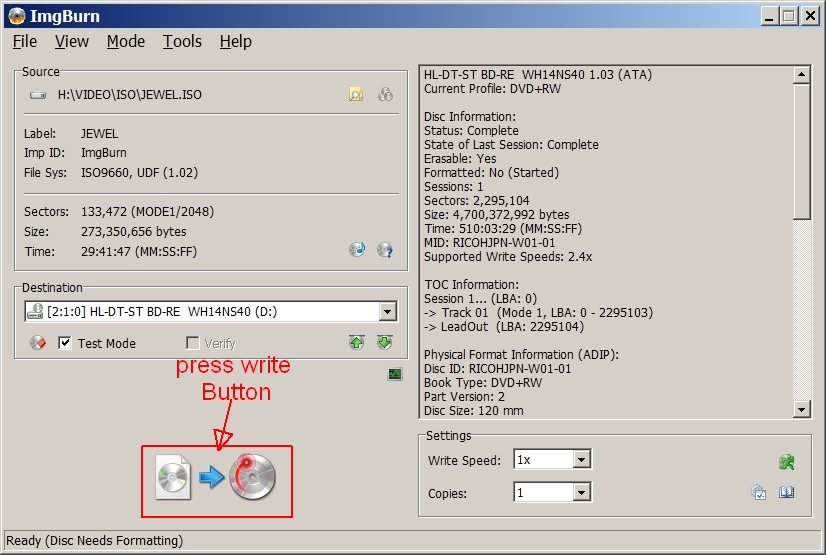Click the file system value 'ISO9660, UDF (1.02)'
This screenshot has height=555, width=826.
tap(139, 173)
